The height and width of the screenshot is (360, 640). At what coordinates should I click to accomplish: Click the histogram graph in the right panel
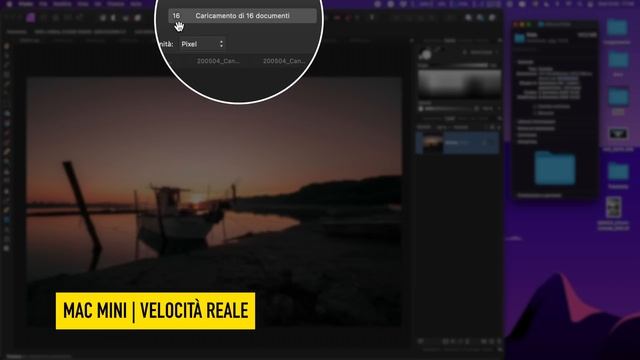pyautogui.click(x=459, y=83)
